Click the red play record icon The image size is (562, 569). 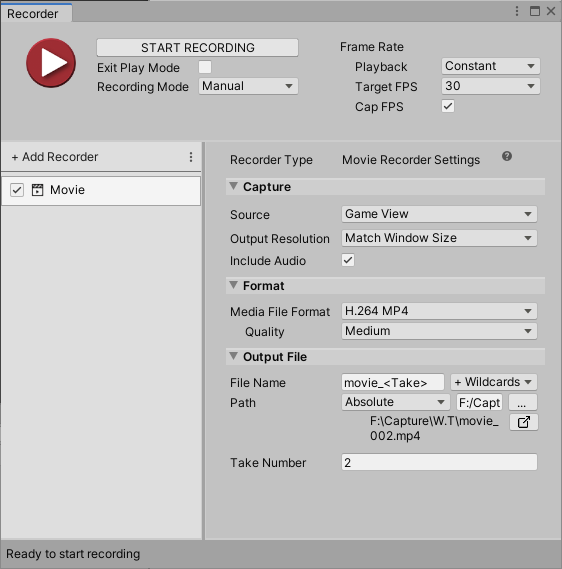pos(51,63)
